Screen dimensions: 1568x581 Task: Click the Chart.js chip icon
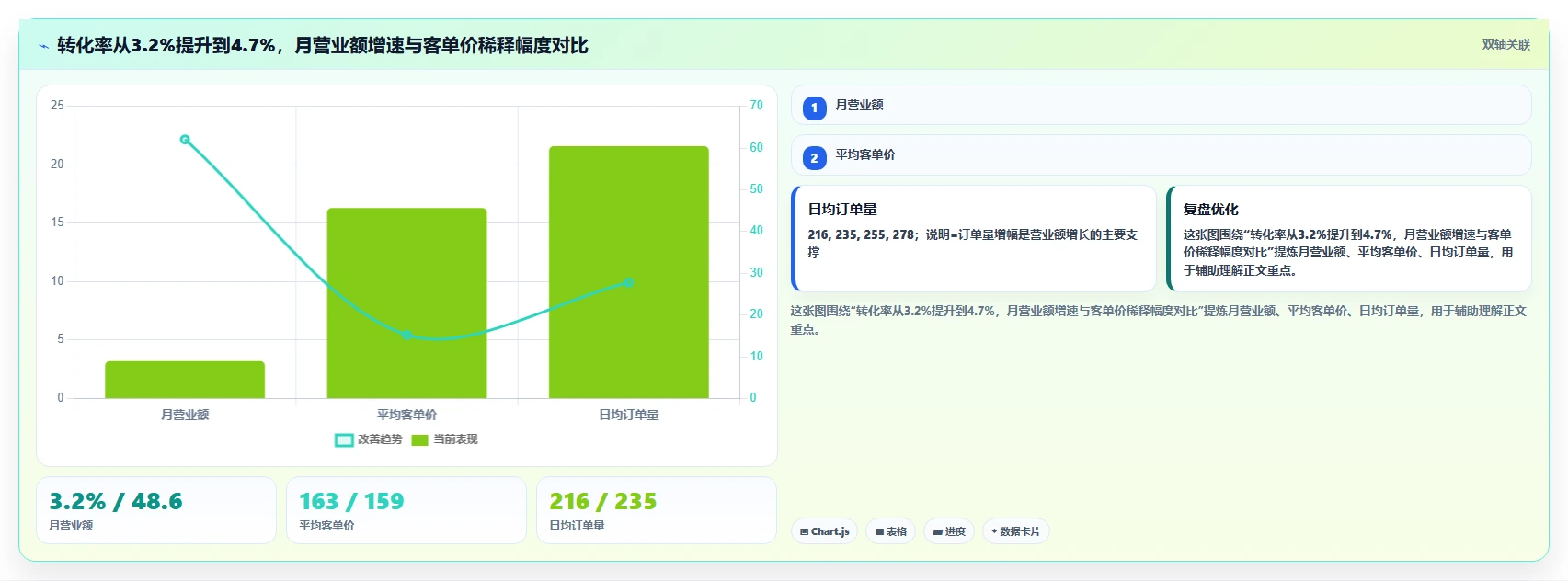804,531
